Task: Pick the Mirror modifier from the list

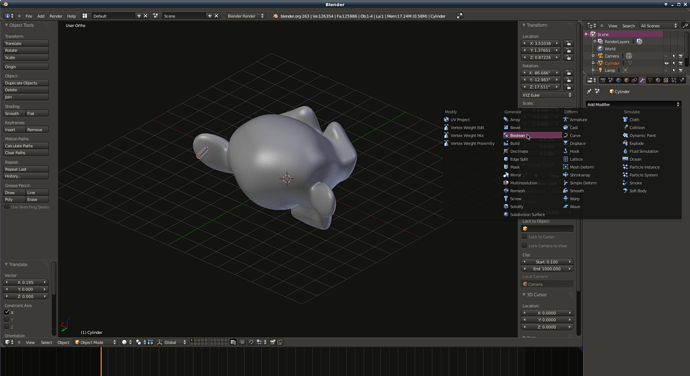Action: (x=515, y=175)
